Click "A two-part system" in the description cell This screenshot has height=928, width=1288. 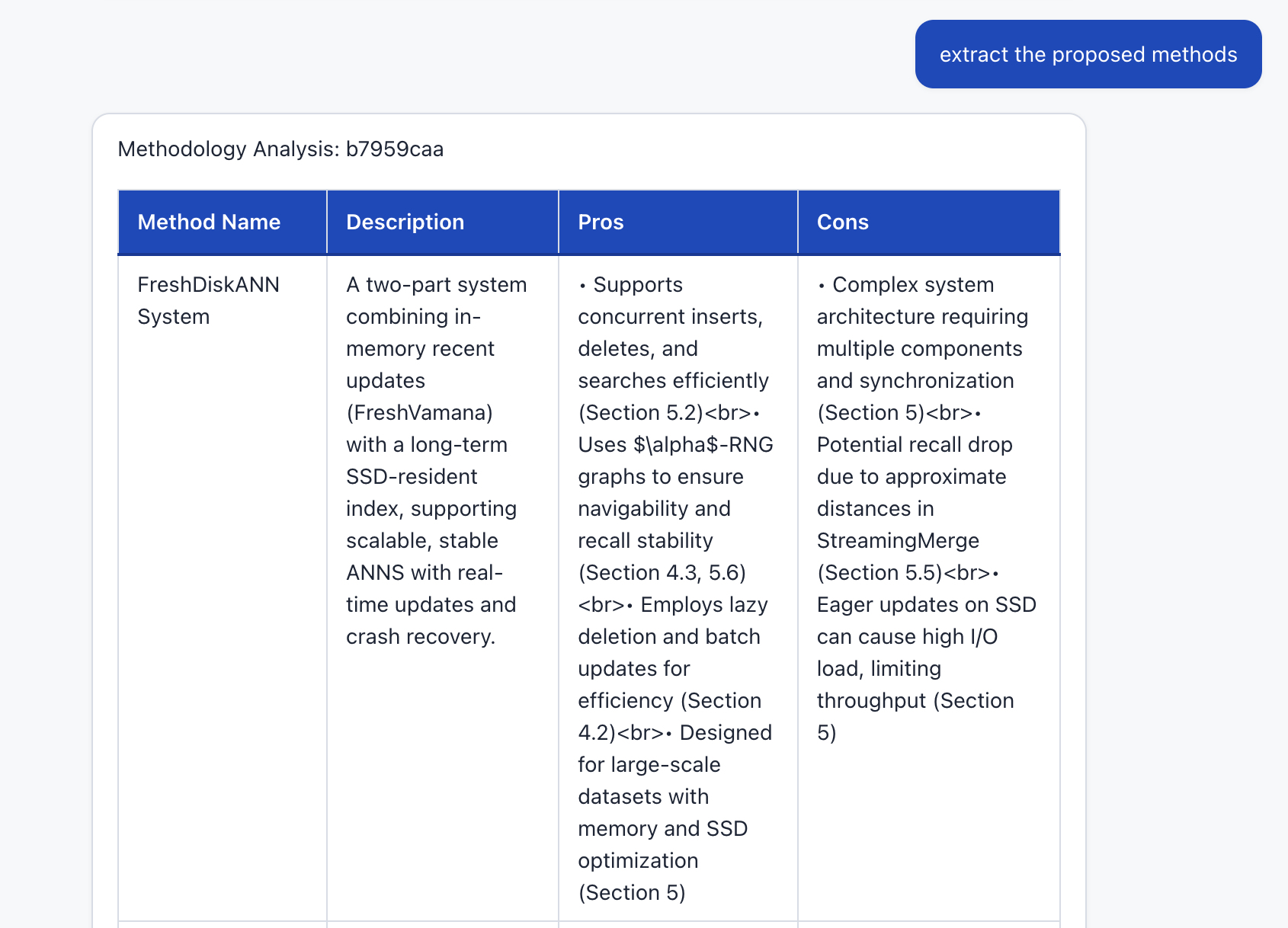[x=436, y=285]
